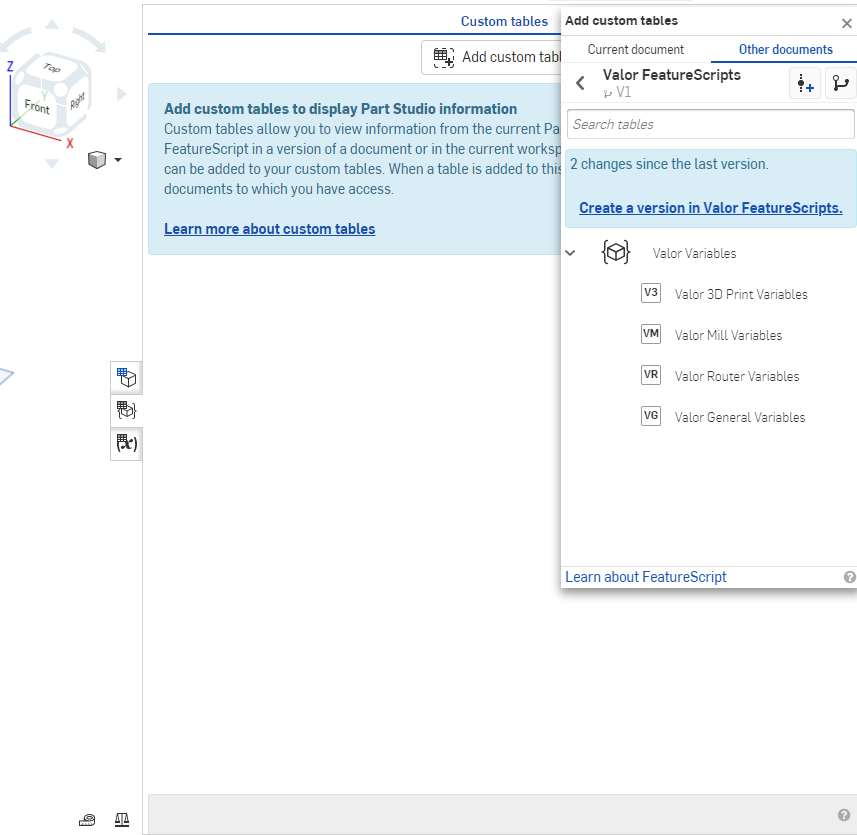Click the create version icon button
The width and height of the screenshot is (857, 835).
tap(805, 84)
